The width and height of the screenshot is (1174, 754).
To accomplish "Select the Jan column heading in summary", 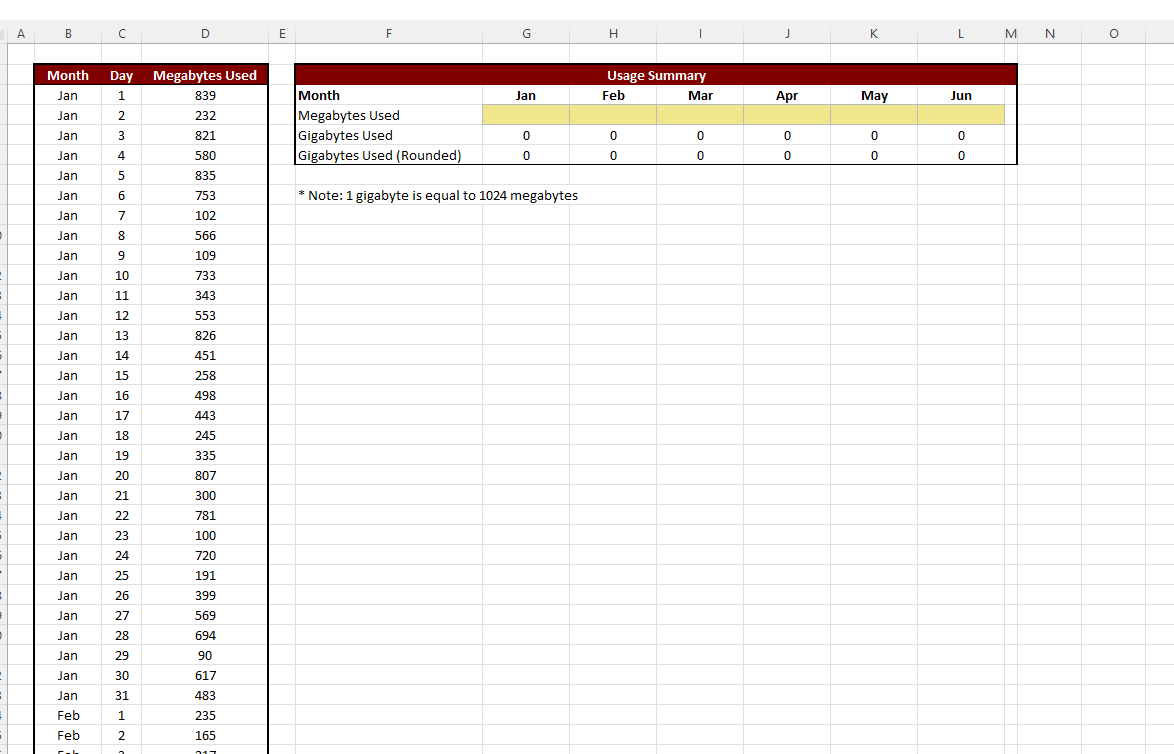I will coord(526,95).
